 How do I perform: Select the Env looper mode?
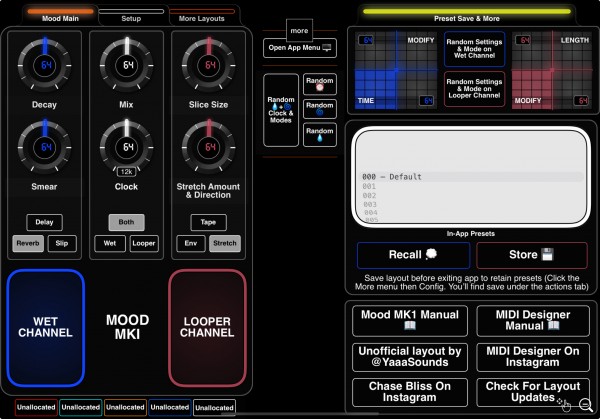(191, 243)
